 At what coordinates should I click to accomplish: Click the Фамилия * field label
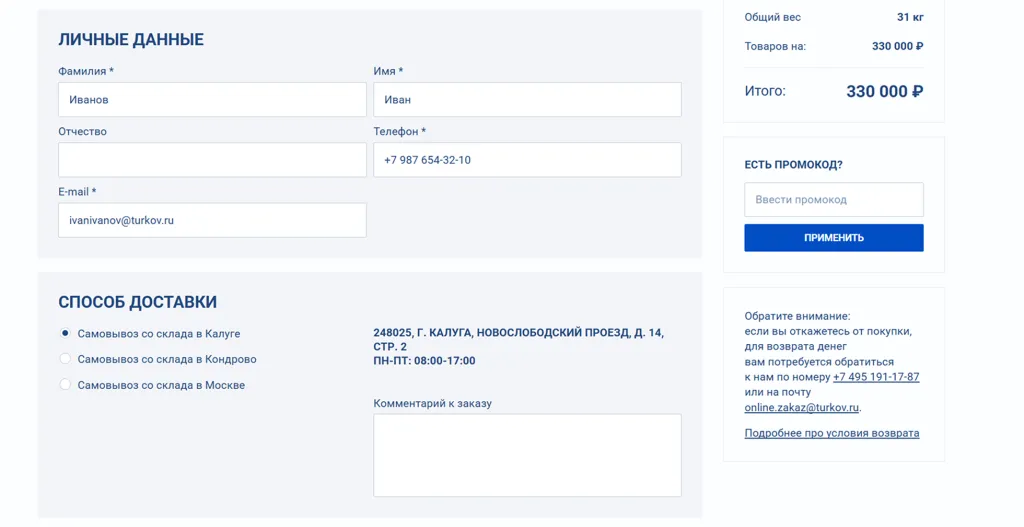click(x=86, y=71)
